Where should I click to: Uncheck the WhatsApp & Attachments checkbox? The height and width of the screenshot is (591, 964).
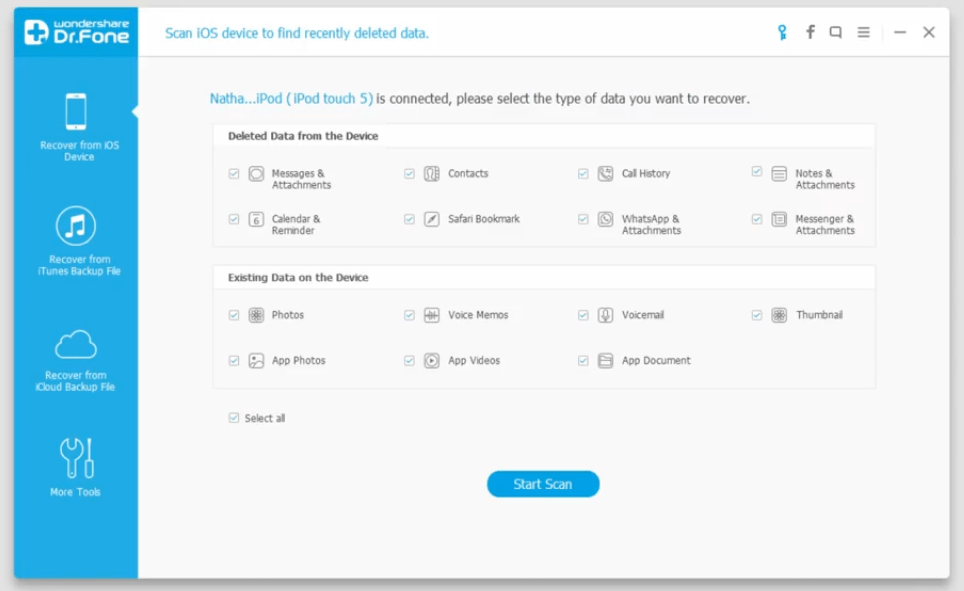point(583,219)
